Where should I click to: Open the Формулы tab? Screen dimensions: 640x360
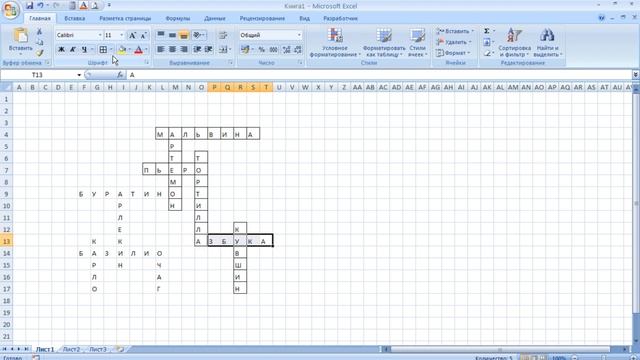coord(178,18)
